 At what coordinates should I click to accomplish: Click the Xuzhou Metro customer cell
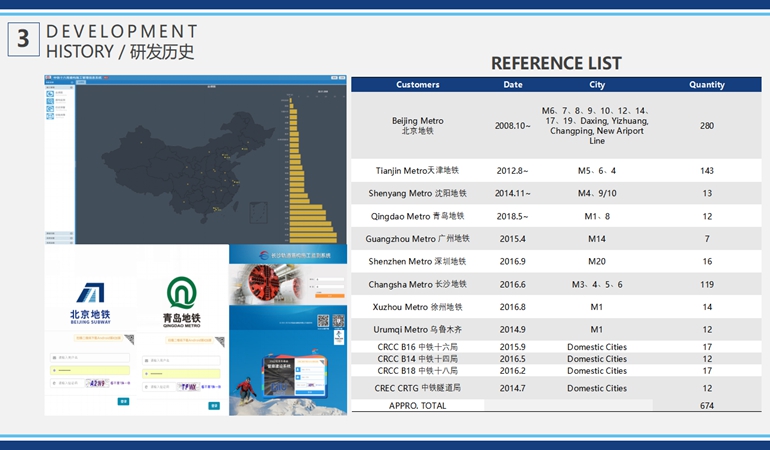click(x=417, y=307)
